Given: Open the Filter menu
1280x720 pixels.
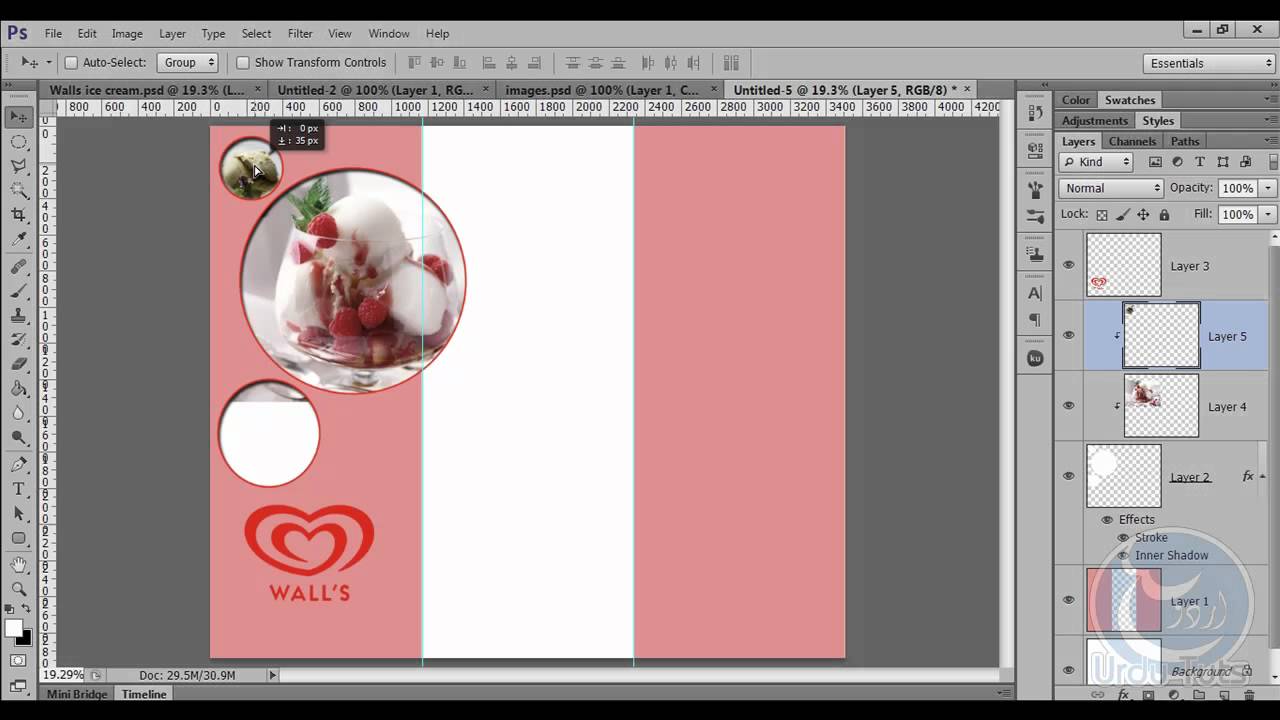Looking at the screenshot, I should point(300,33).
